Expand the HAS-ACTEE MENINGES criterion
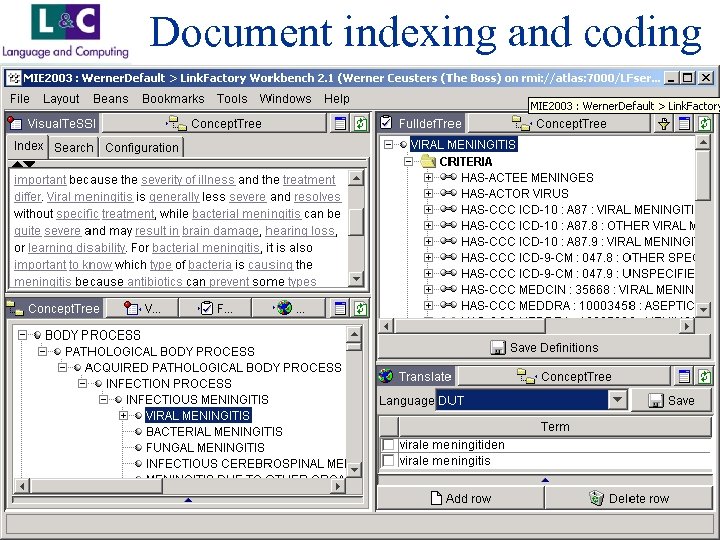Viewport: 720px width, 540px height. (428, 177)
